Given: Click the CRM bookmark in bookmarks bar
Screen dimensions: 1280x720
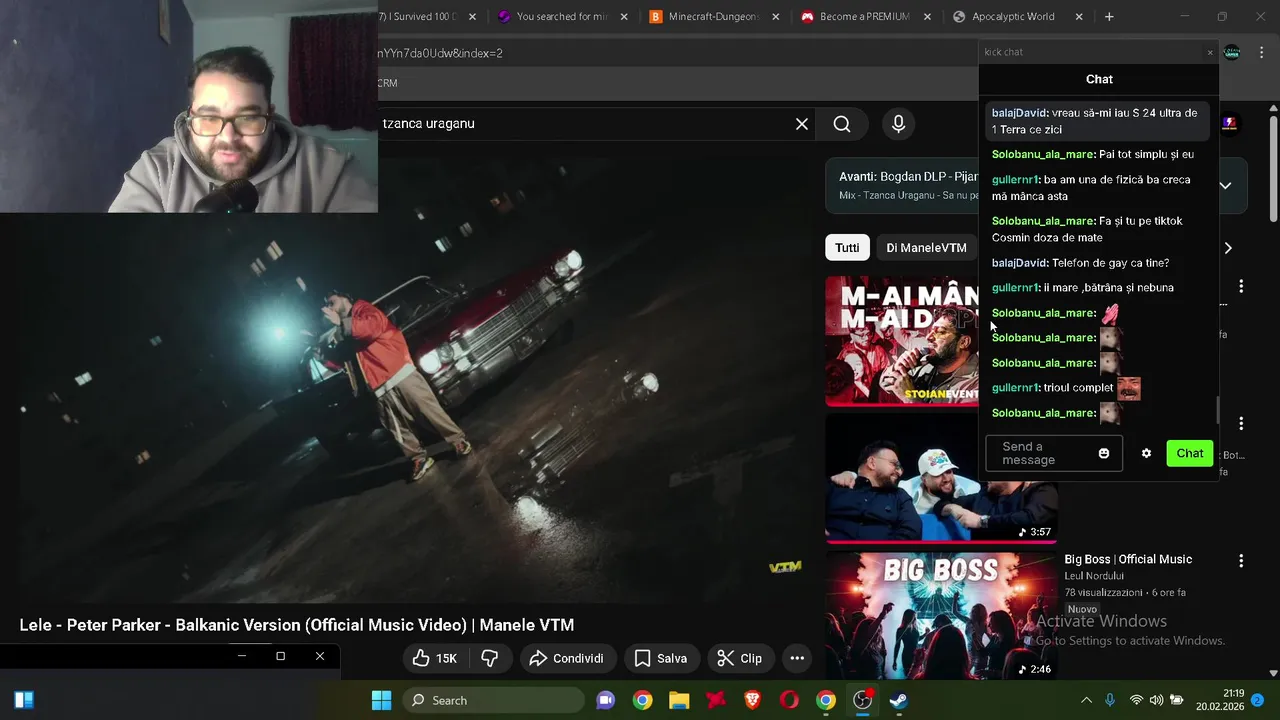Looking at the screenshot, I should coord(388,83).
